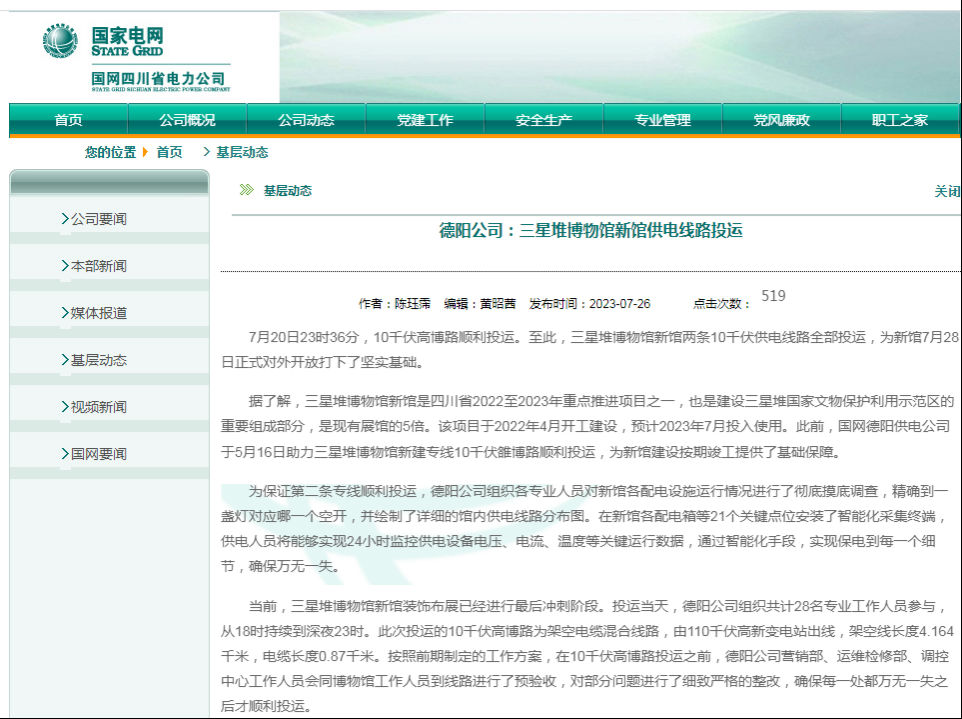Click the 基层动态 section heading text
This screenshot has width=962, height=719.
tap(288, 191)
